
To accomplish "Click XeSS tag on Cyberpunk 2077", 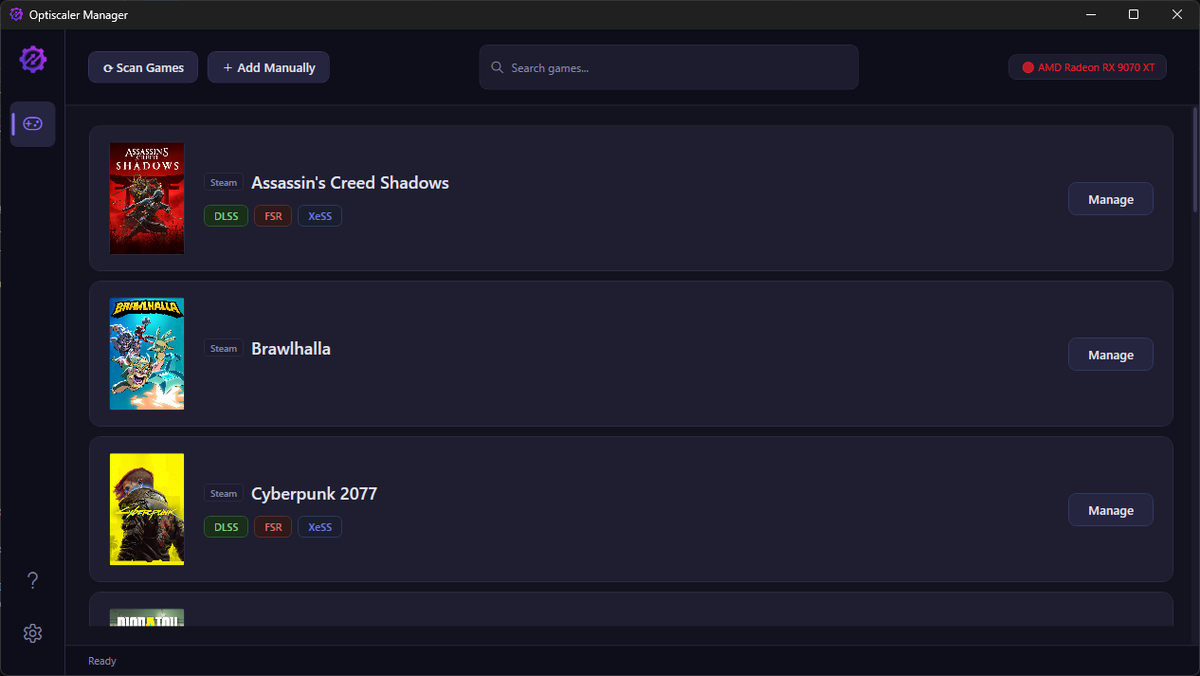I will tap(320, 527).
